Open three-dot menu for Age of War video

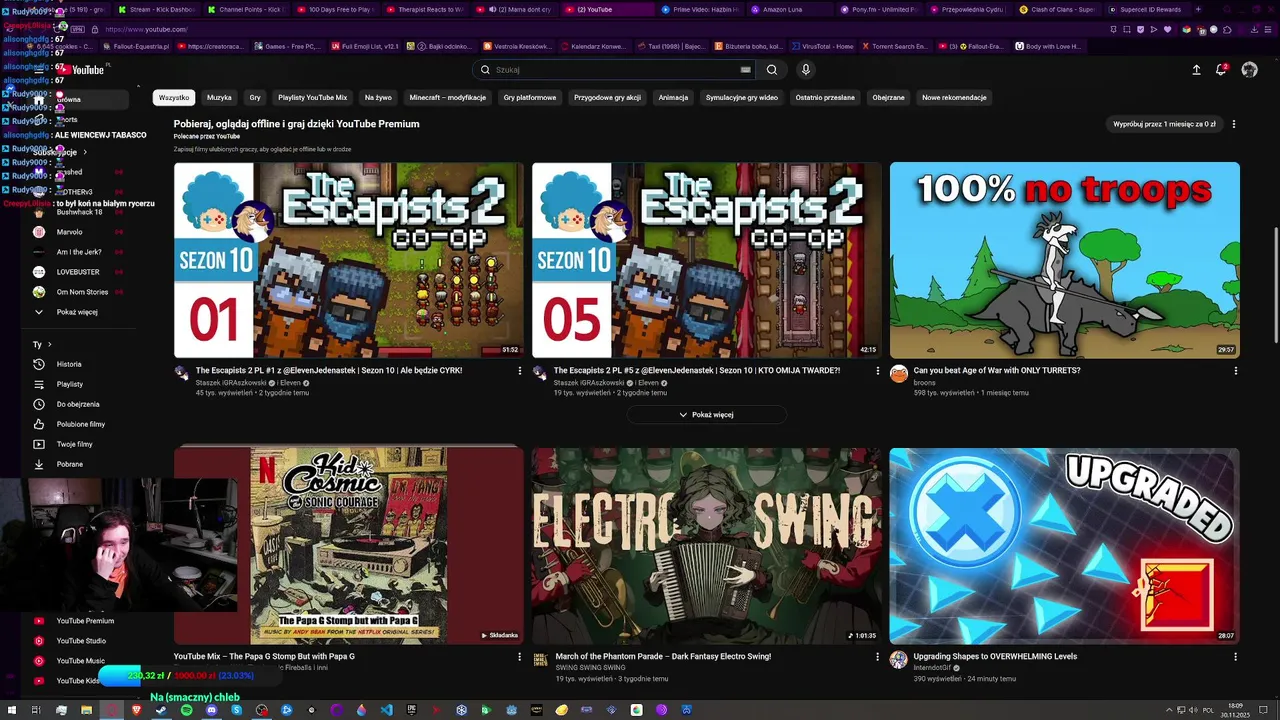click(1236, 371)
